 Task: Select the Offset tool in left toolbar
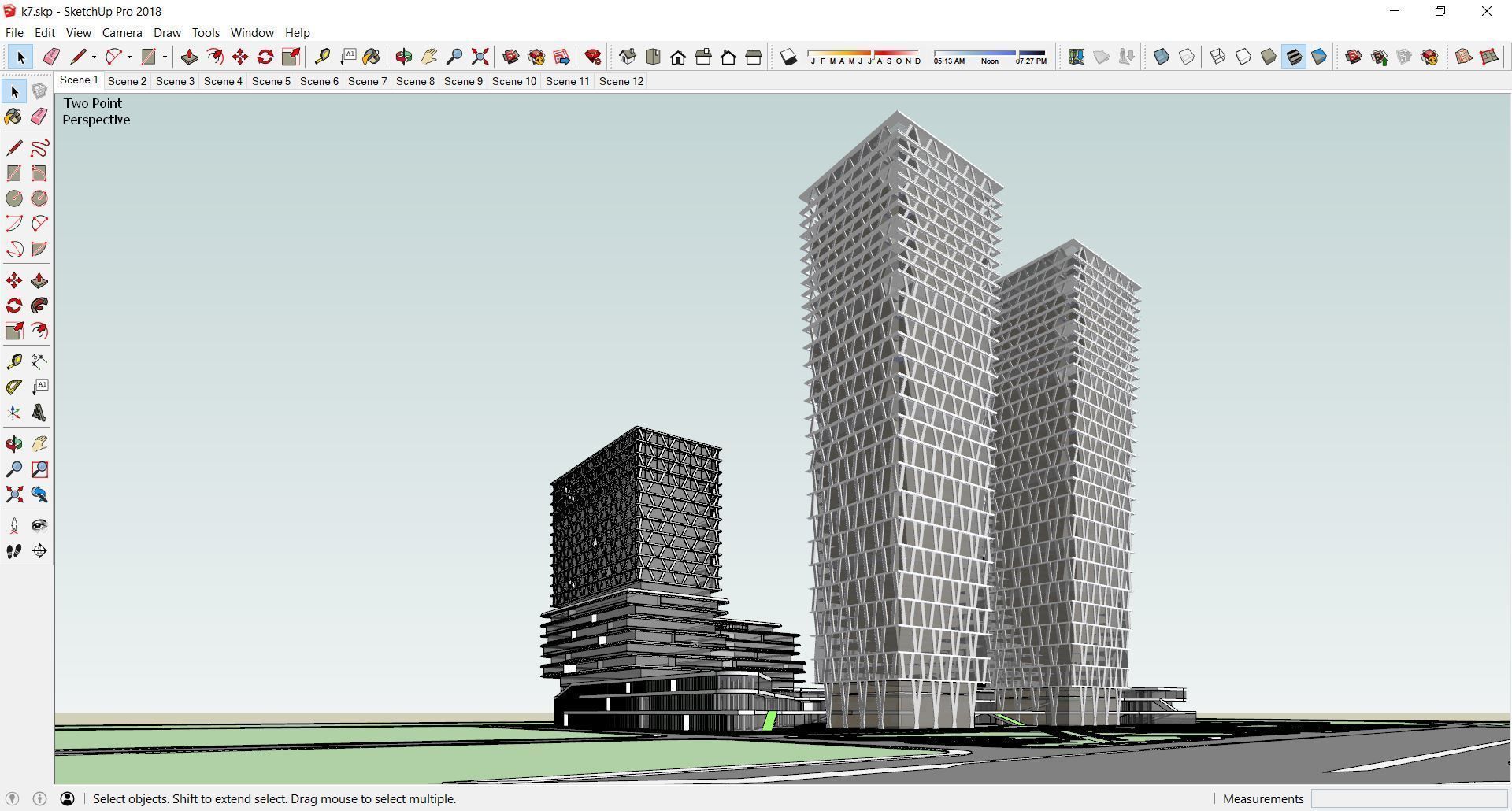click(39, 331)
